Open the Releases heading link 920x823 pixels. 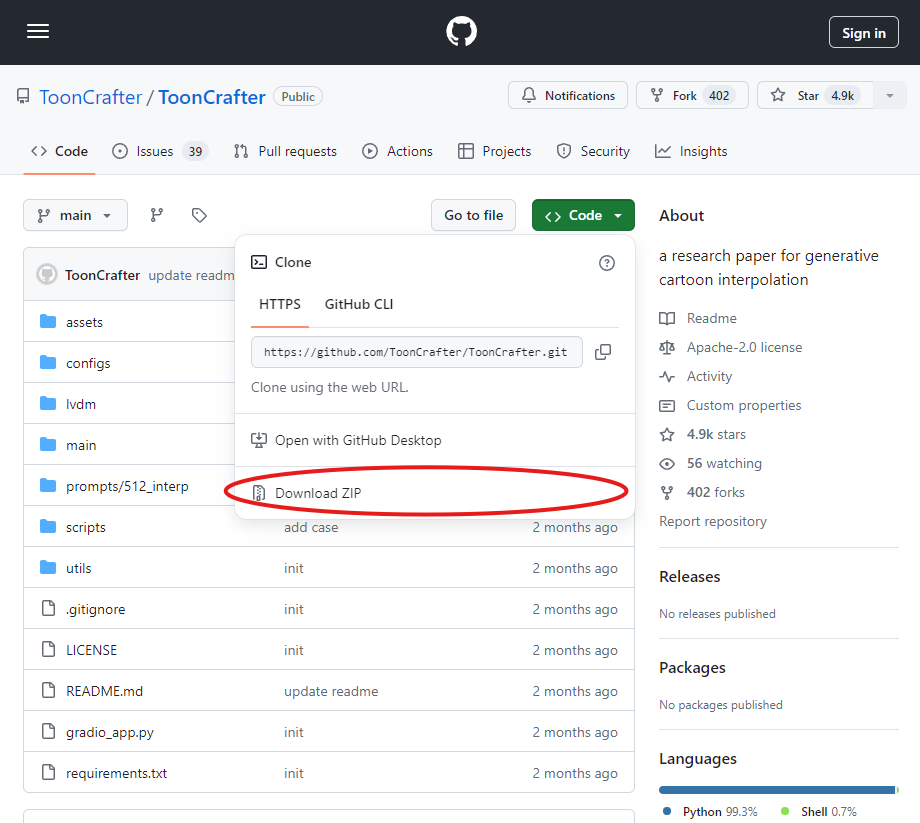coord(689,577)
